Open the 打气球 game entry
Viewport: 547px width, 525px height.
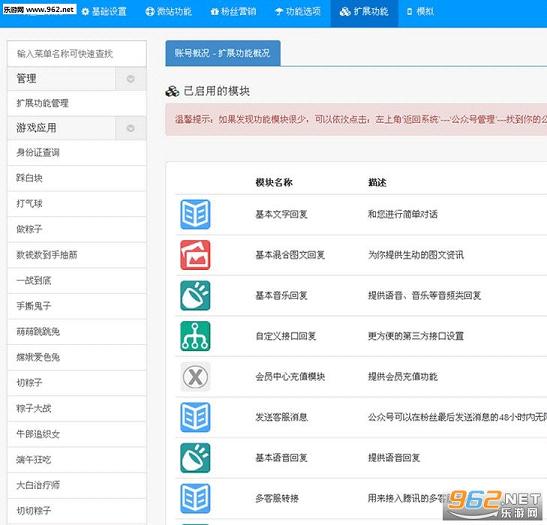coord(77,204)
